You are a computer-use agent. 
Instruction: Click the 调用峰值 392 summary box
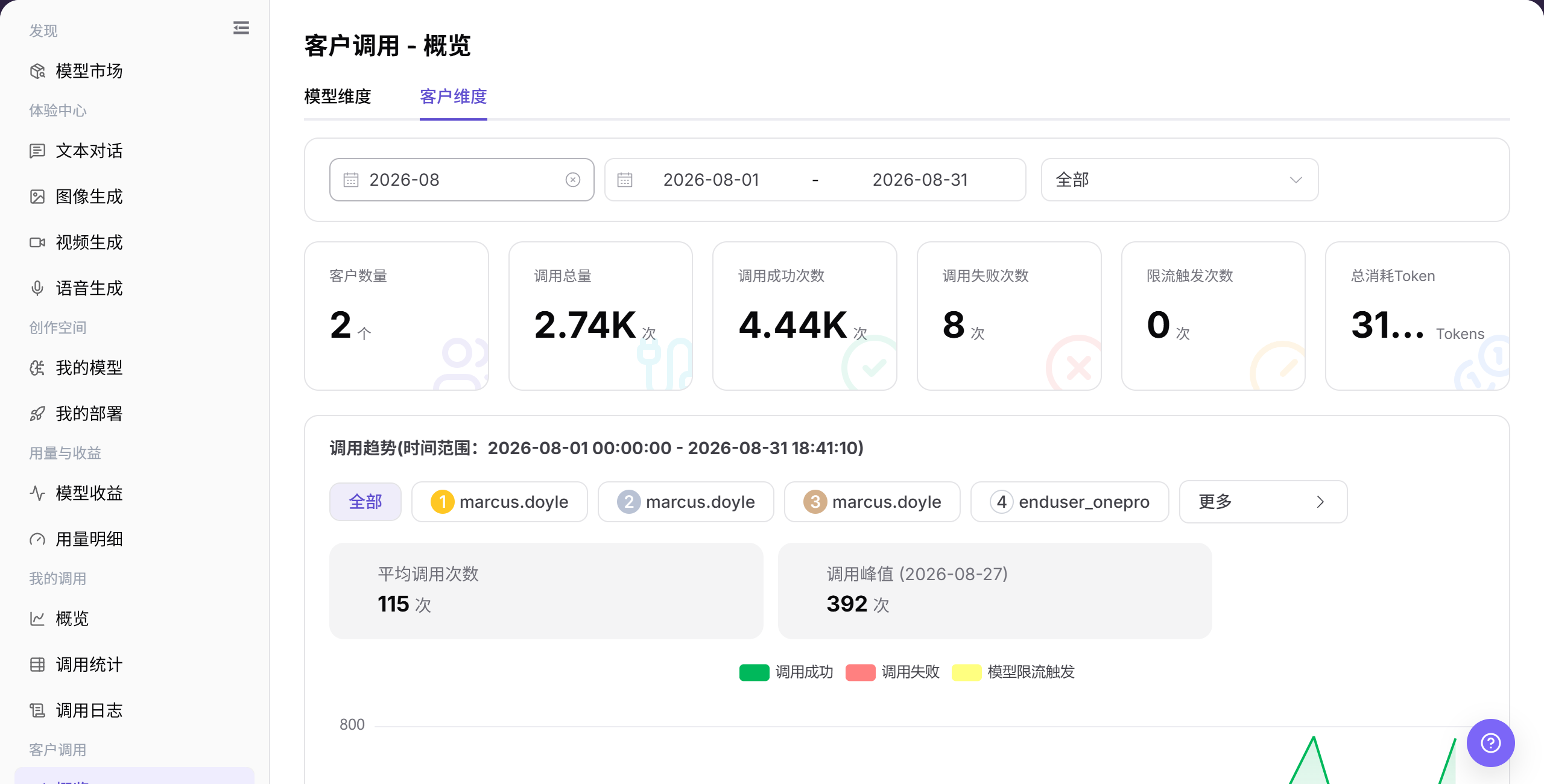pyautogui.click(x=995, y=591)
